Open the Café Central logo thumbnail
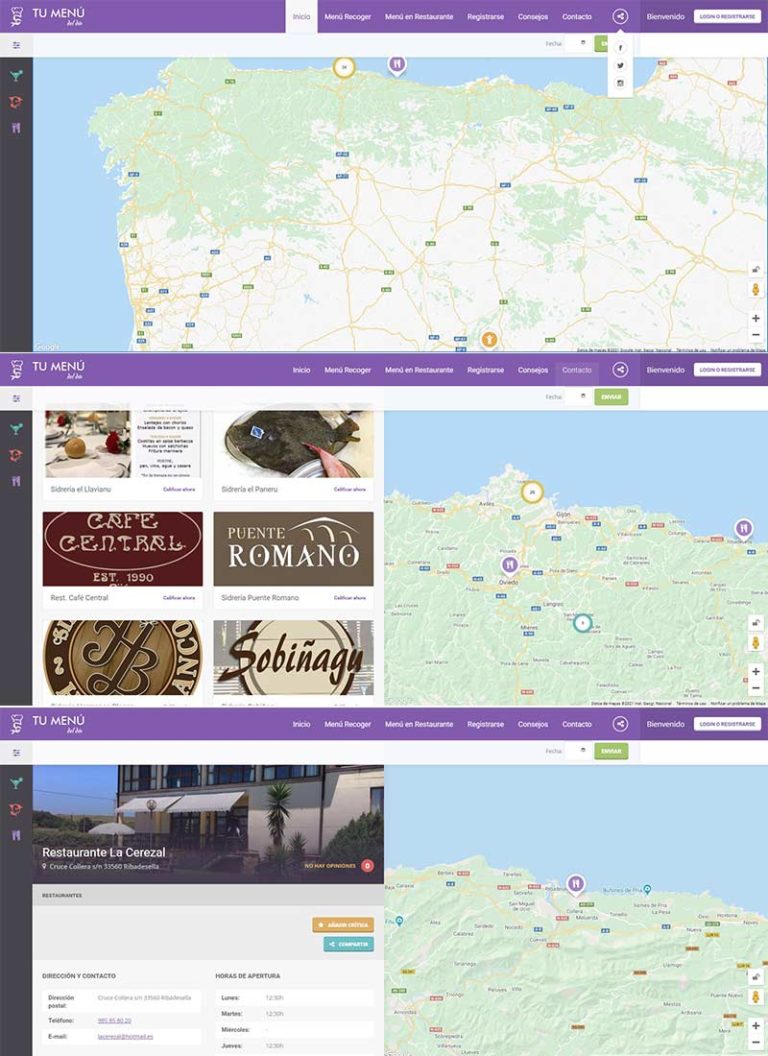Image resolution: width=768 pixels, height=1056 pixels. coord(123,549)
